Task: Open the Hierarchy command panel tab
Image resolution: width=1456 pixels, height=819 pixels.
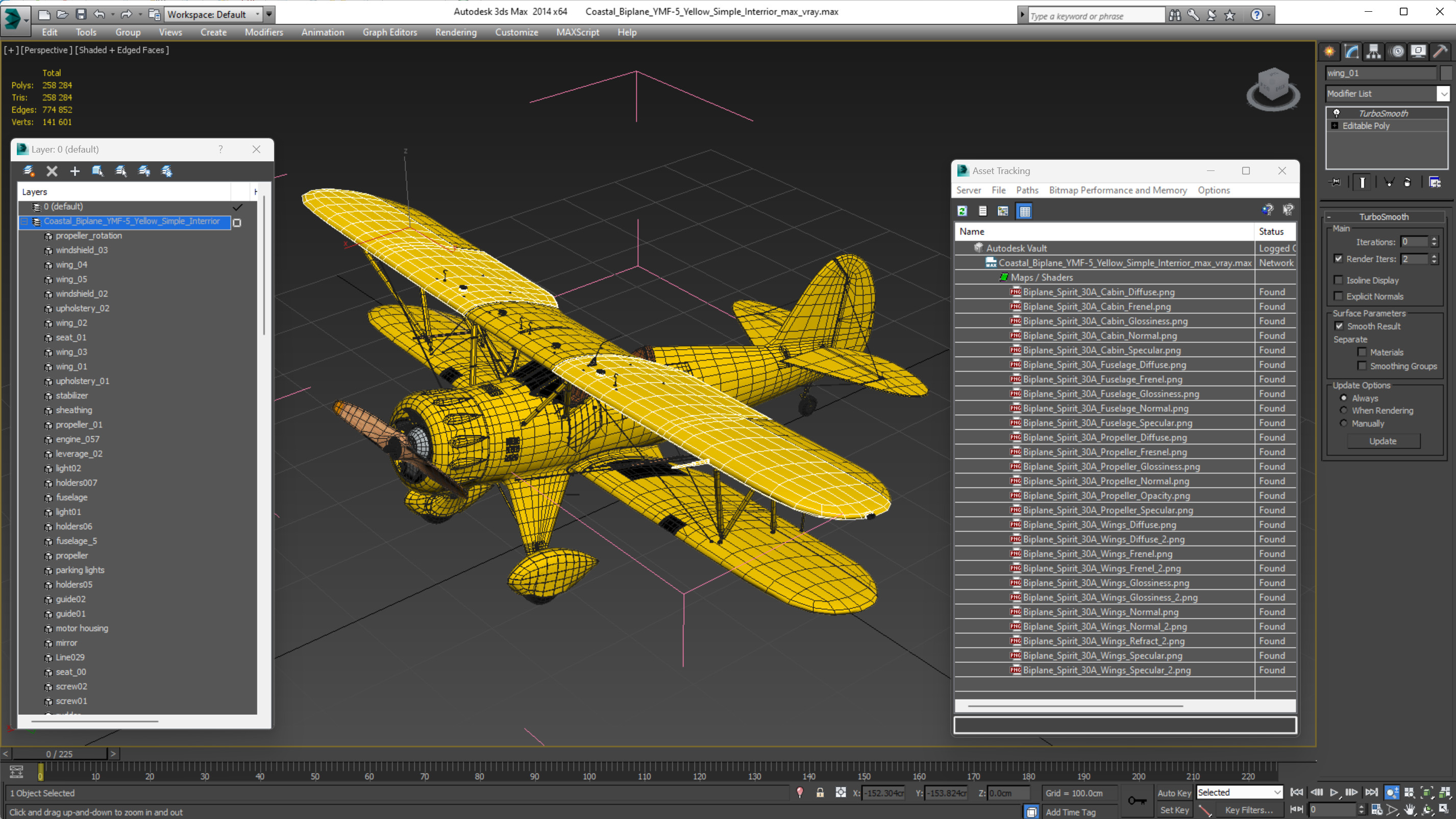Action: 1373,52
